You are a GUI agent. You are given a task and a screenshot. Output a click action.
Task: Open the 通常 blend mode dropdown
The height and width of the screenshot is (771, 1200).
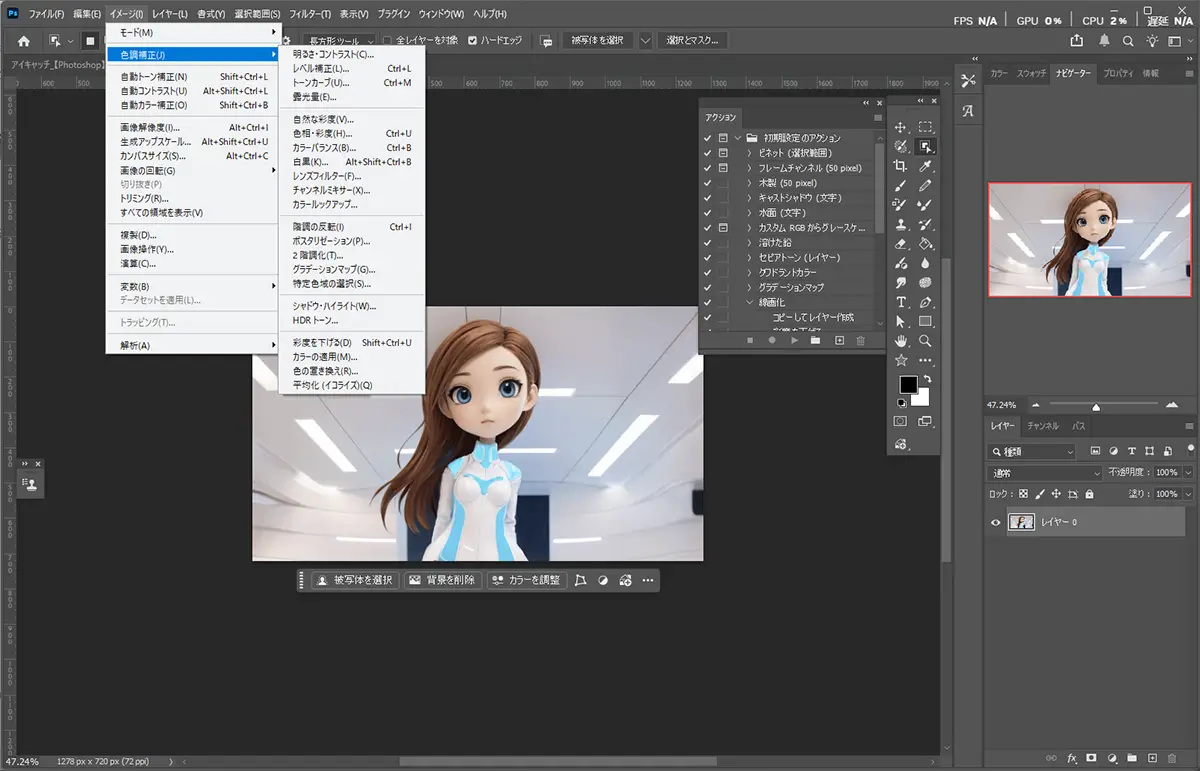click(1045, 472)
